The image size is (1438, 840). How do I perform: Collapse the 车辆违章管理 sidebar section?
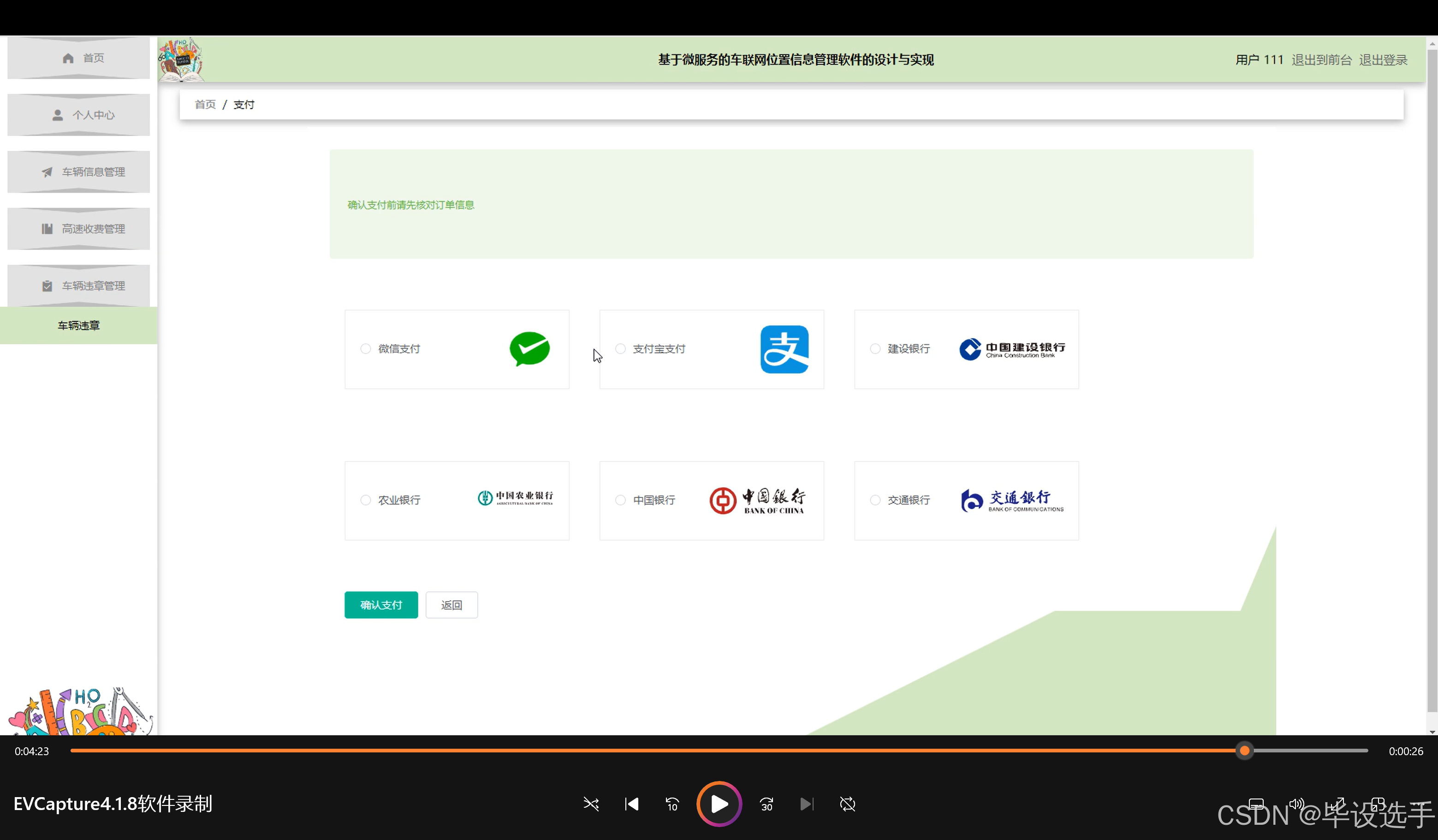click(x=79, y=286)
